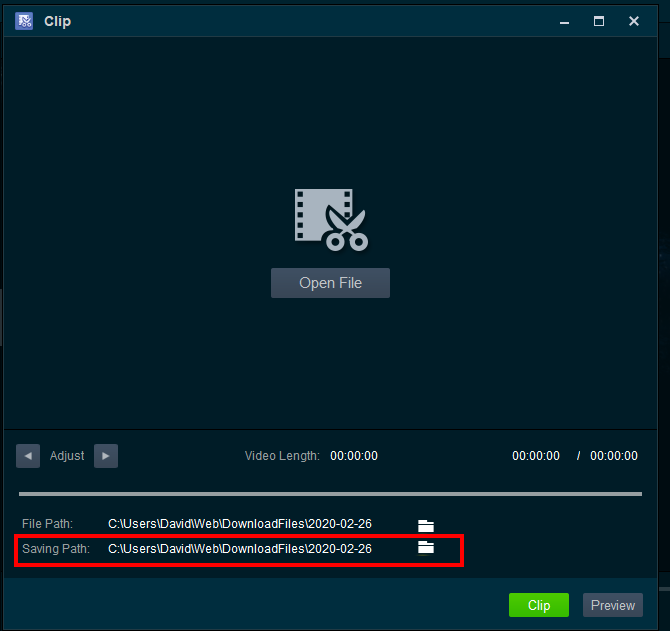Viewport: 670px width, 631px height.
Task: Click the green Clip button
Action: click(538, 605)
